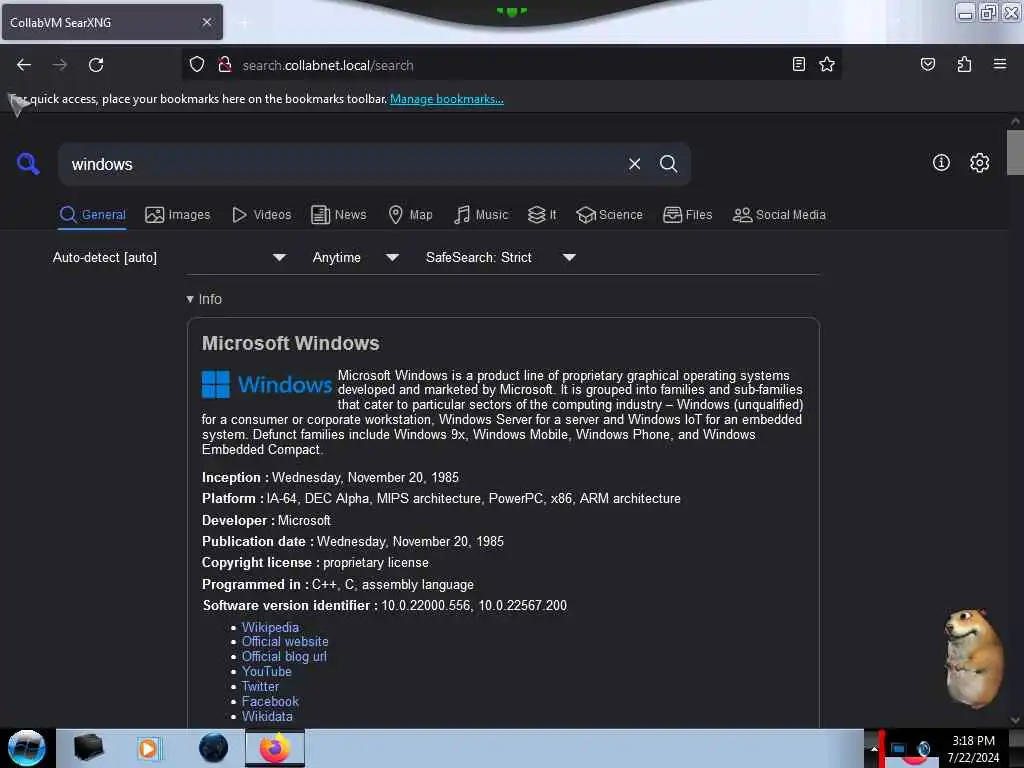Switch to the Videos tab
Viewport: 1024px width, 768px height.
[261, 215]
